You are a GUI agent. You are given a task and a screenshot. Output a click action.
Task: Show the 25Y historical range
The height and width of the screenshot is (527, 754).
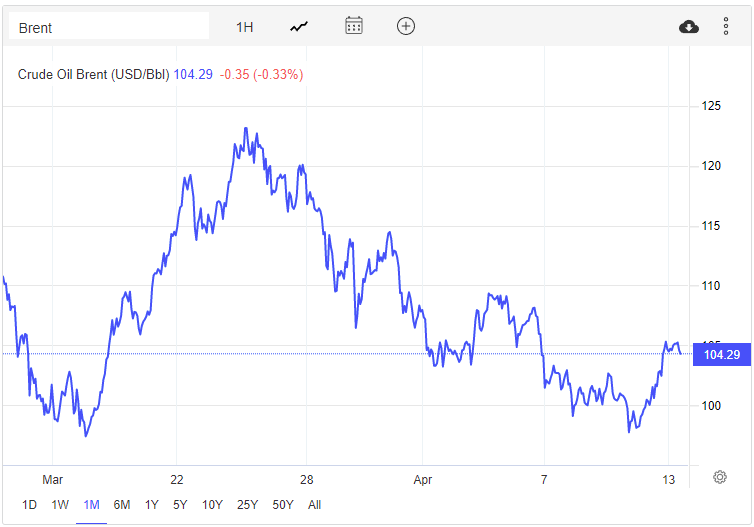click(x=247, y=505)
